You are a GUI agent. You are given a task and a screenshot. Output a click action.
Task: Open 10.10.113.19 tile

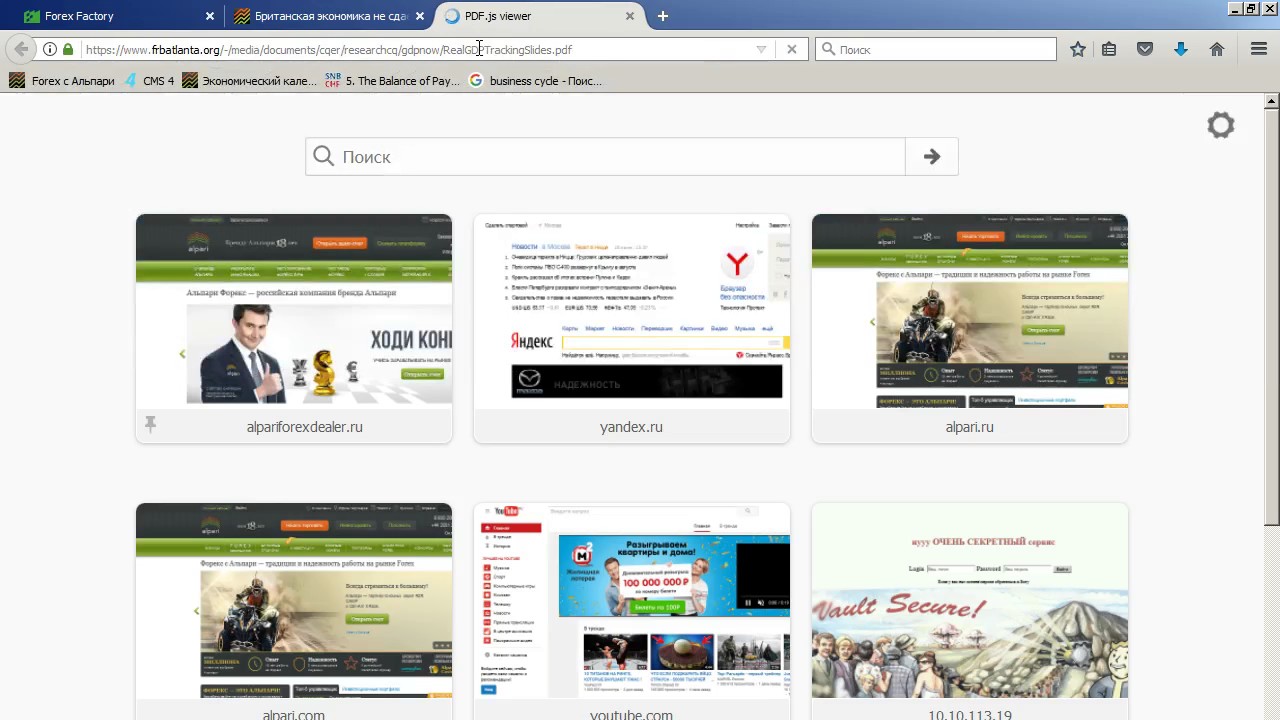tap(970, 611)
